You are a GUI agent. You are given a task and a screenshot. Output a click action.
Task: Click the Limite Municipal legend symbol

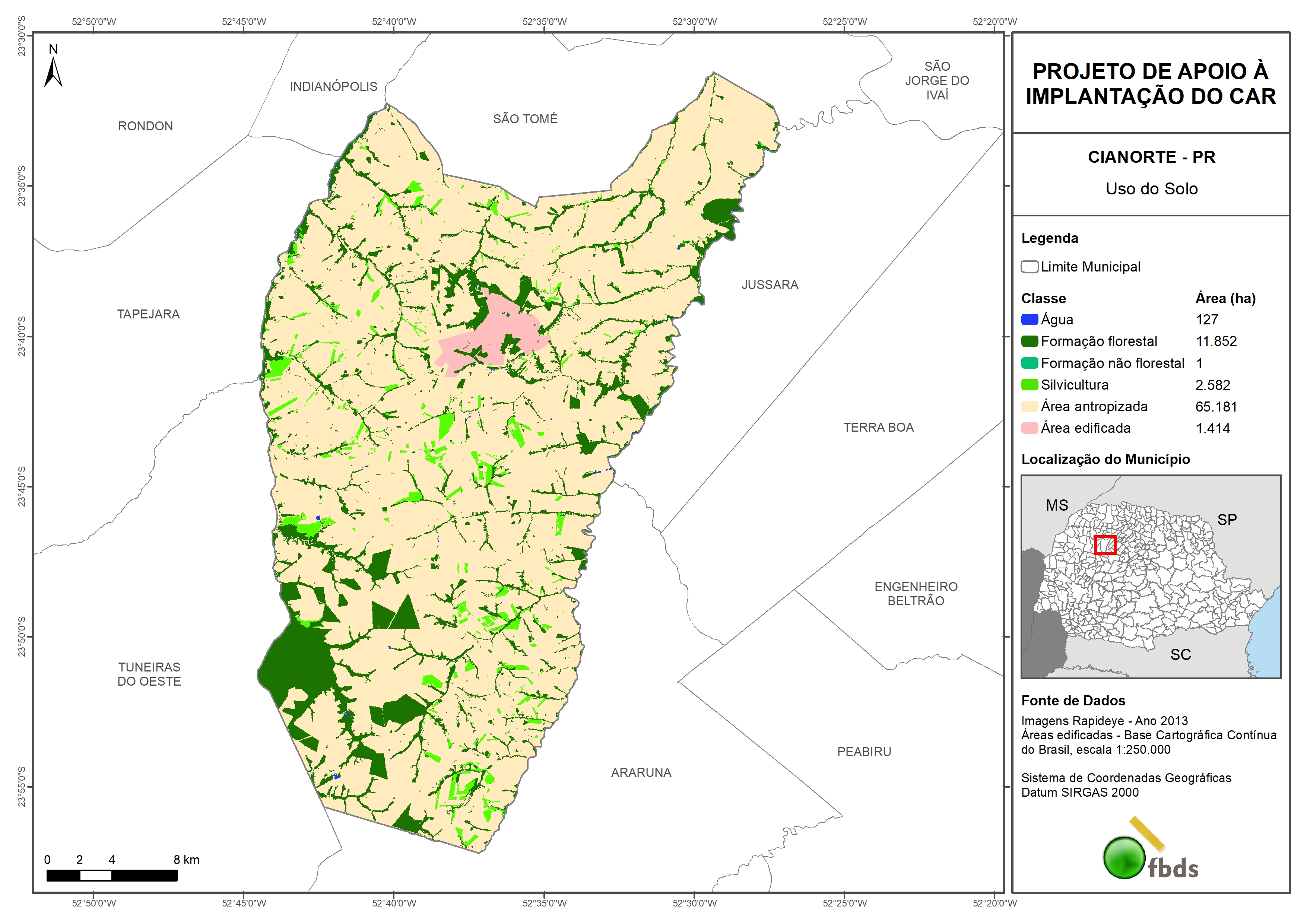[1029, 266]
